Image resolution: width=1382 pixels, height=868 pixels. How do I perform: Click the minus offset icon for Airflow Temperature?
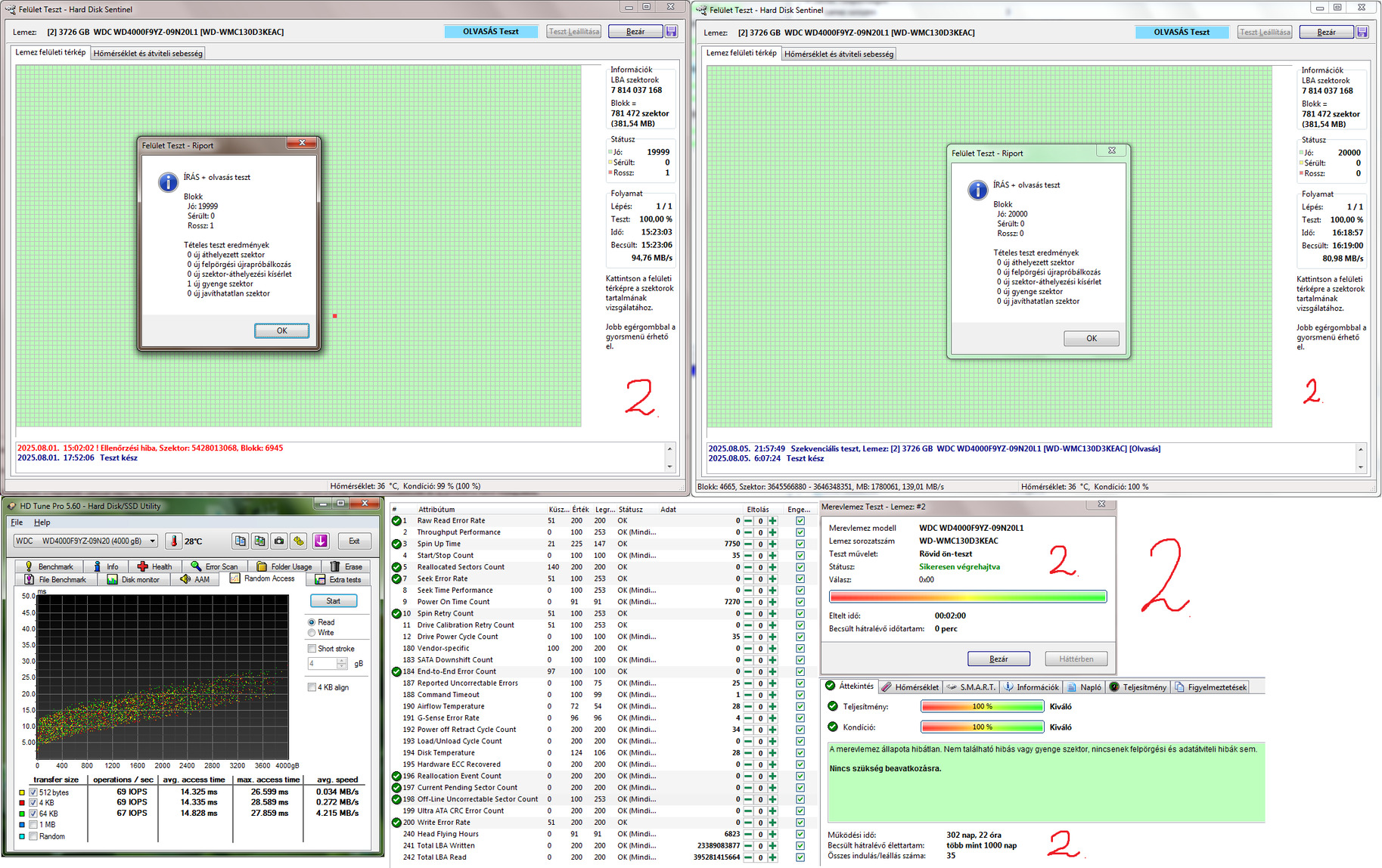click(x=748, y=706)
